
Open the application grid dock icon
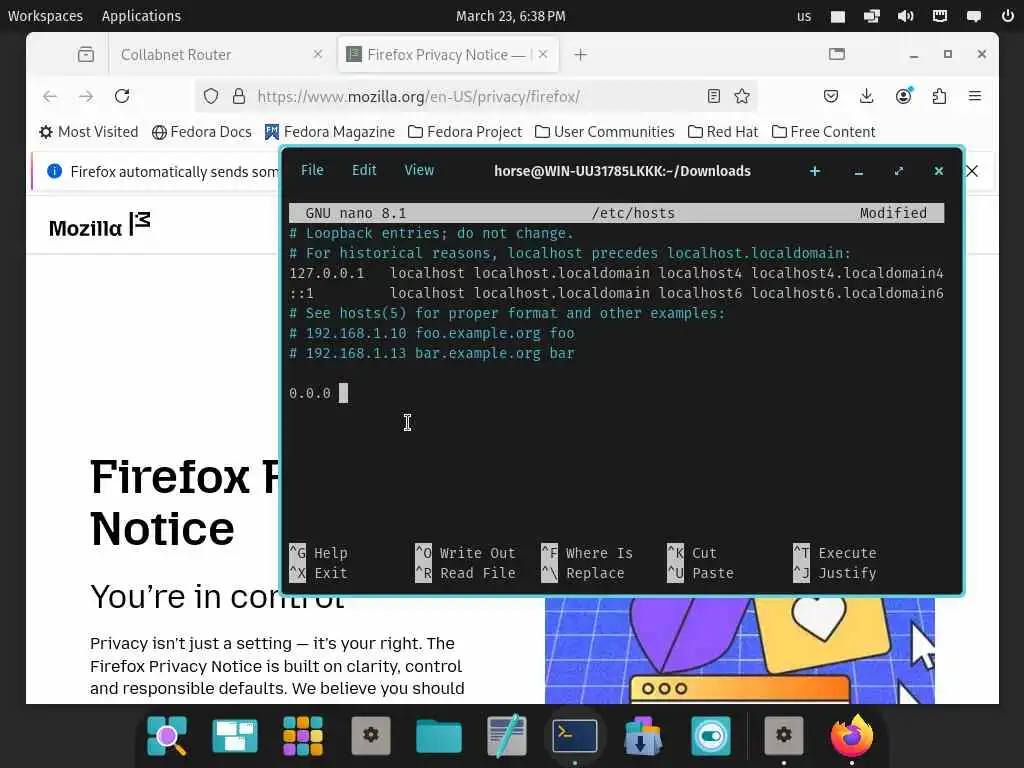(x=303, y=735)
